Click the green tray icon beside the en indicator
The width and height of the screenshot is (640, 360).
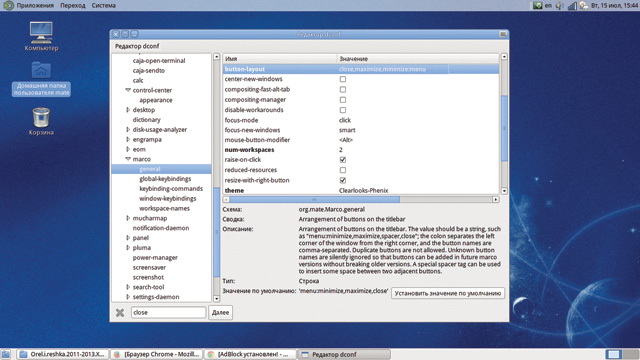[537, 5]
